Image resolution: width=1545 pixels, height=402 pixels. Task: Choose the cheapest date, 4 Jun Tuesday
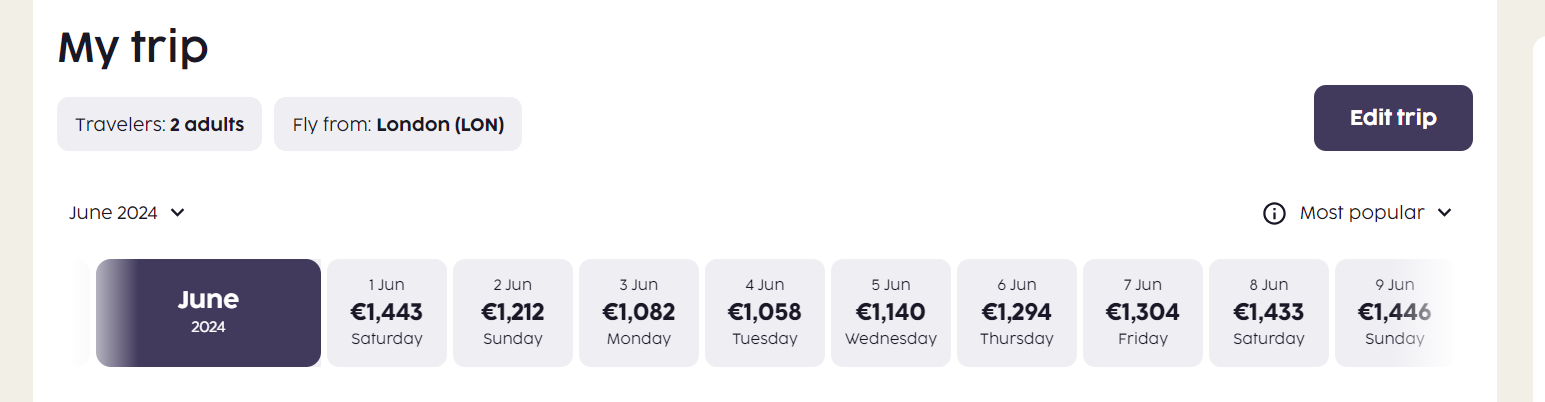(x=765, y=313)
